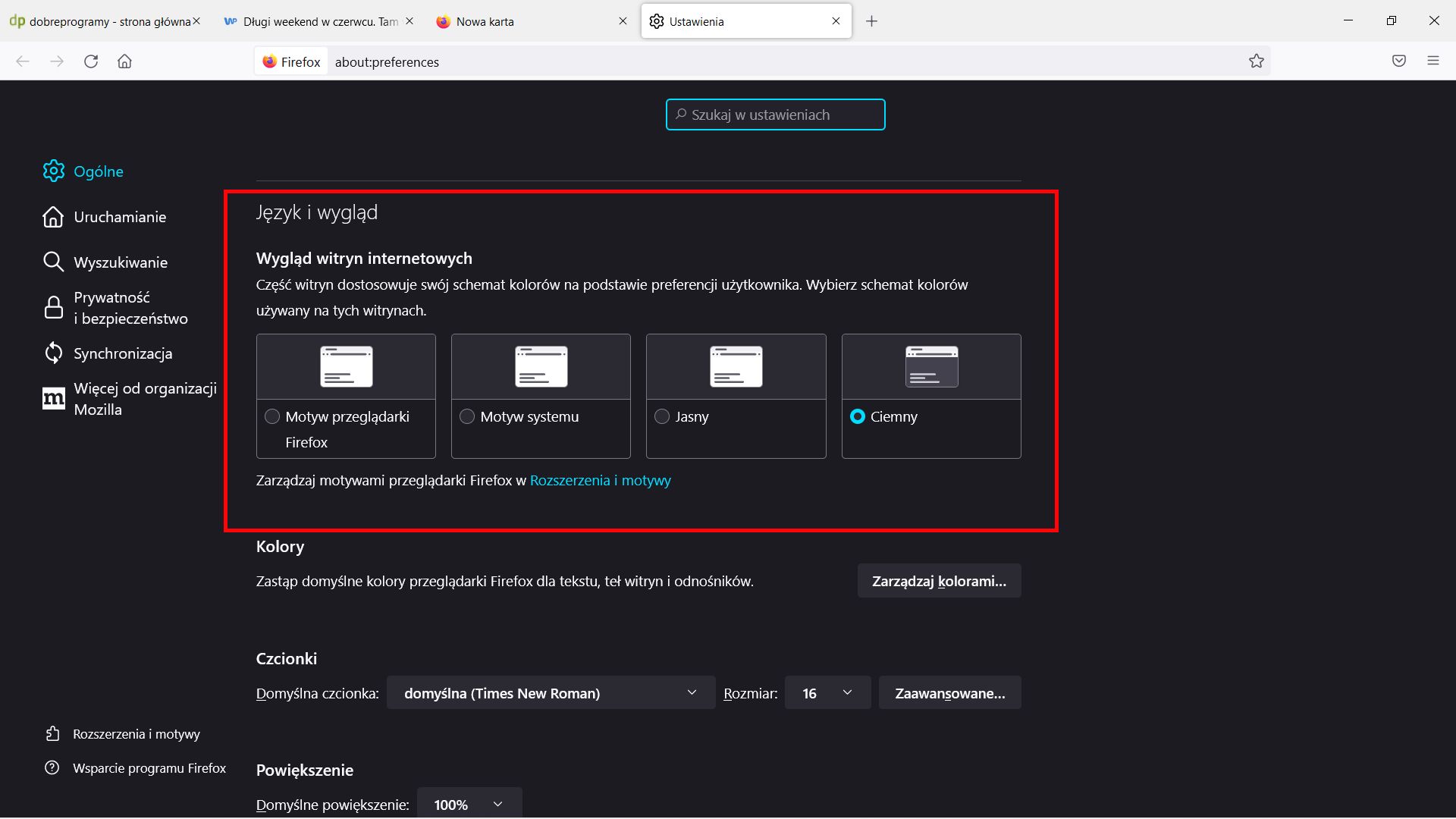Open the Prywatność i bezpieczeństwo lock icon

pyautogui.click(x=53, y=307)
